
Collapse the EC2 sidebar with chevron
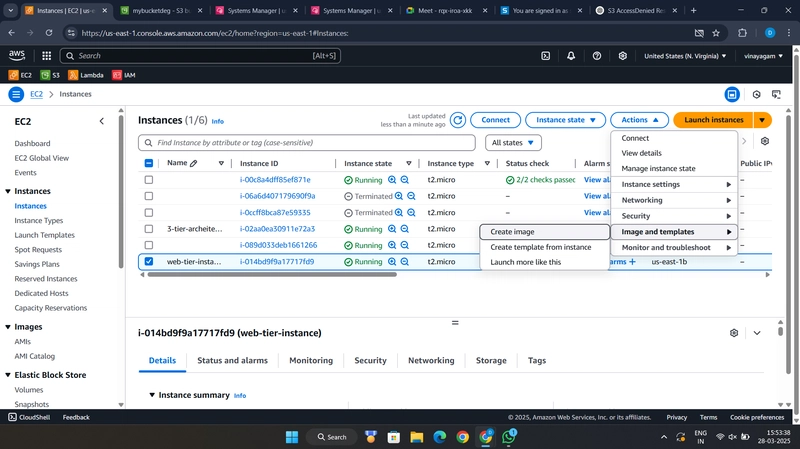point(102,121)
